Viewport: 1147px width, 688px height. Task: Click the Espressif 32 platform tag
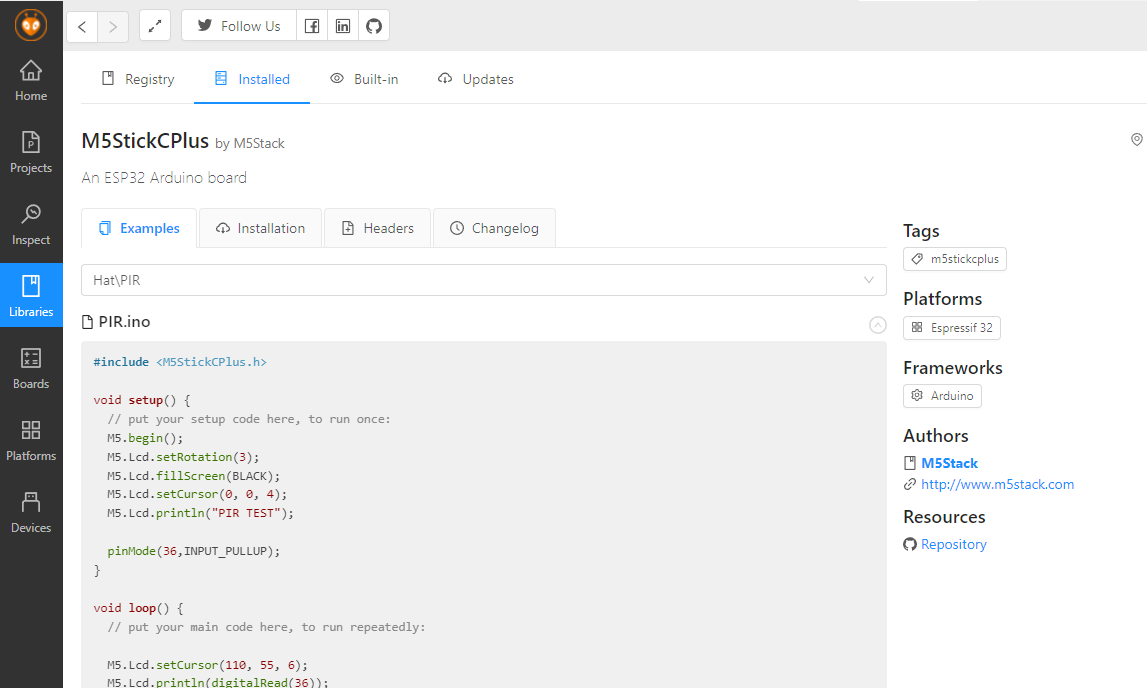[952, 328]
